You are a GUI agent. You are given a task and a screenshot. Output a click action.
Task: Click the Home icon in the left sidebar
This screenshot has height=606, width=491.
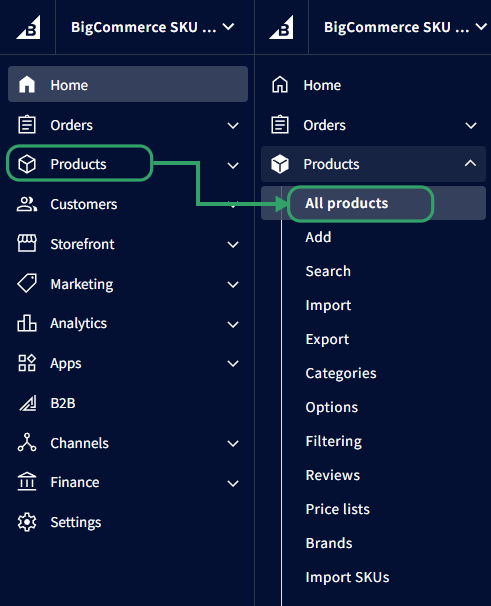[27, 84]
